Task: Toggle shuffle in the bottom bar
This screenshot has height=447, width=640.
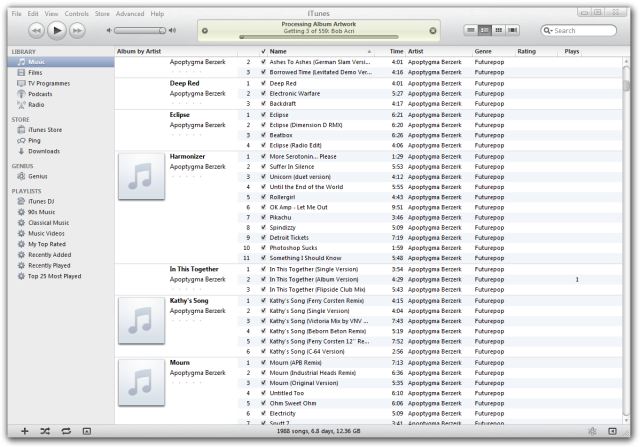Action: pyautogui.click(x=45, y=431)
